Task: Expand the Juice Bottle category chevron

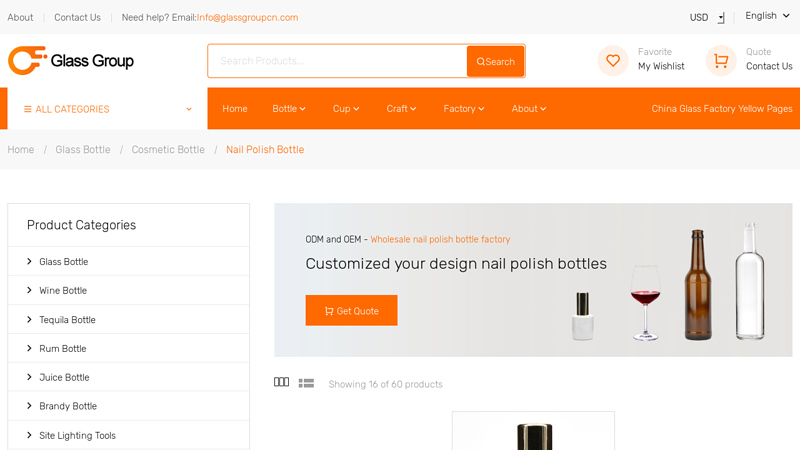Action: [x=29, y=377]
